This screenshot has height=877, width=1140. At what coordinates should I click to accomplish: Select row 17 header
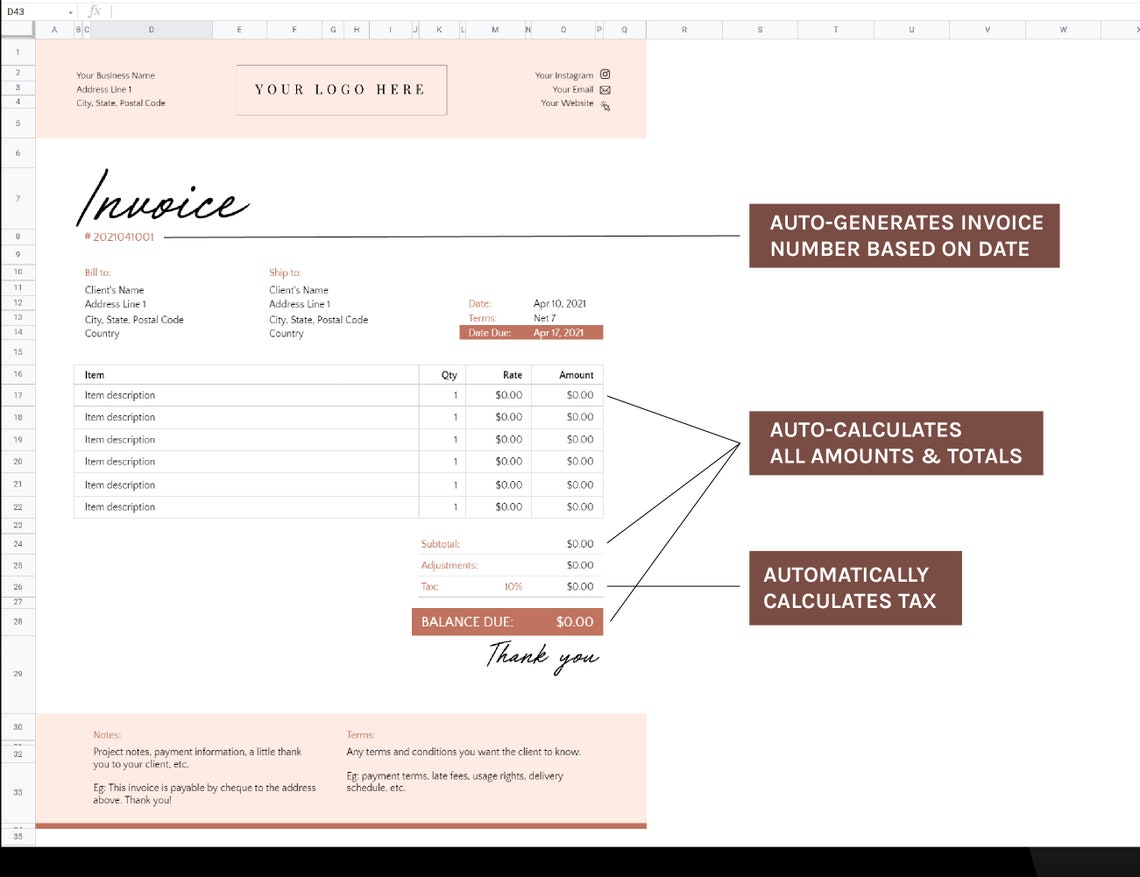tap(17, 395)
